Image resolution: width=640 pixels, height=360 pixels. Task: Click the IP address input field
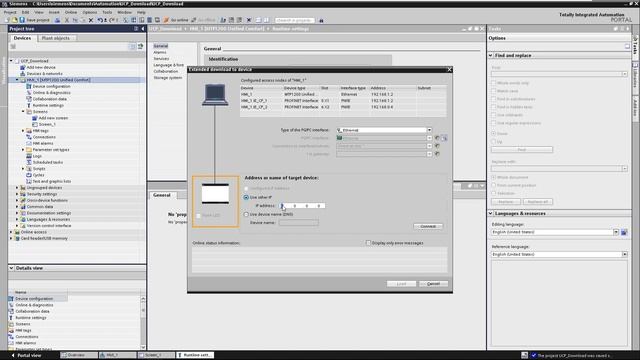point(302,206)
